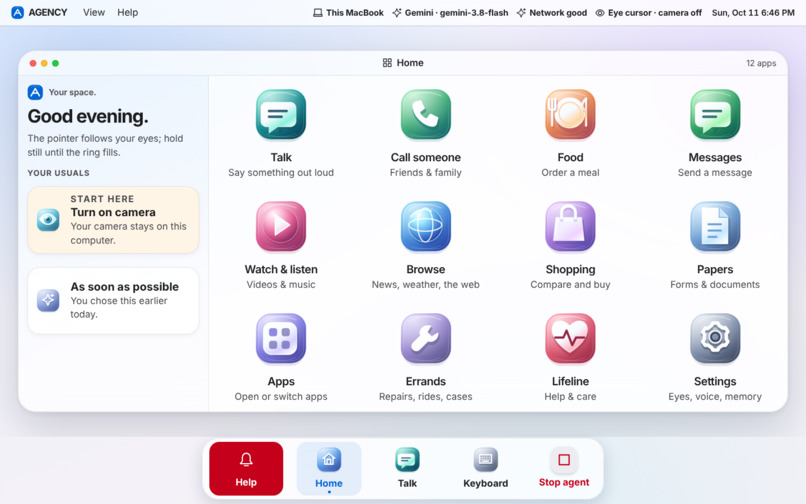Open the Help menu in menu bar
The image size is (806, 504).
127,12
